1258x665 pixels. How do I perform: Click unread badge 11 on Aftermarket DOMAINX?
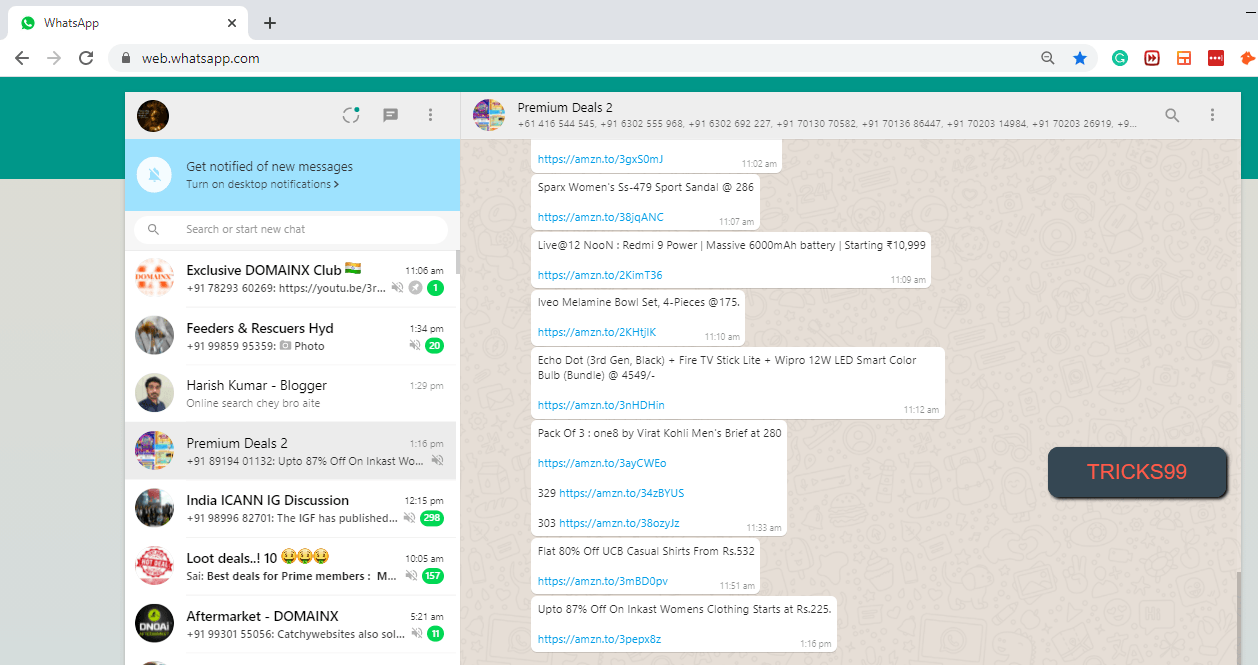(x=435, y=634)
